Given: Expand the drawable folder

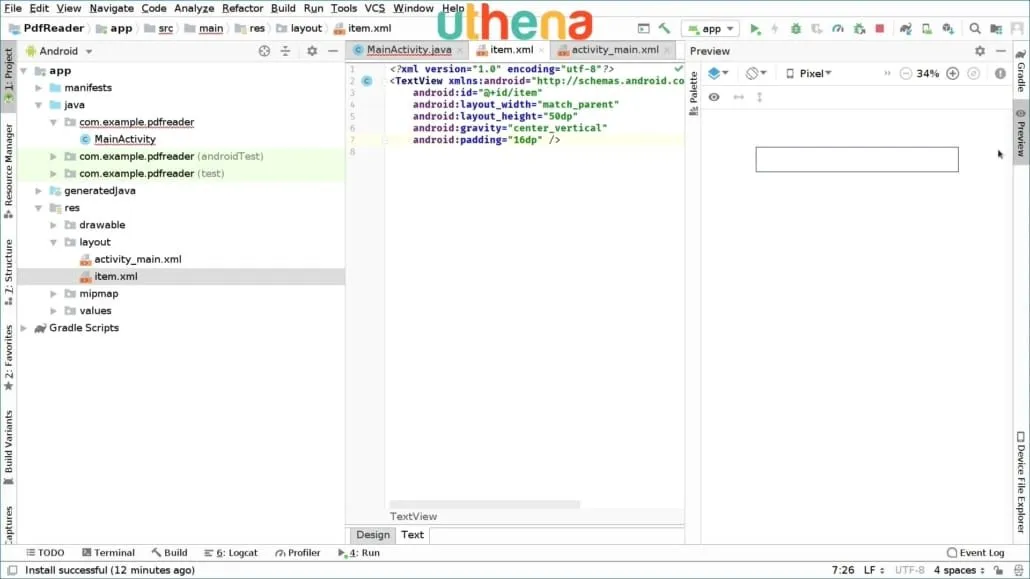Looking at the screenshot, I should point(53,225).
